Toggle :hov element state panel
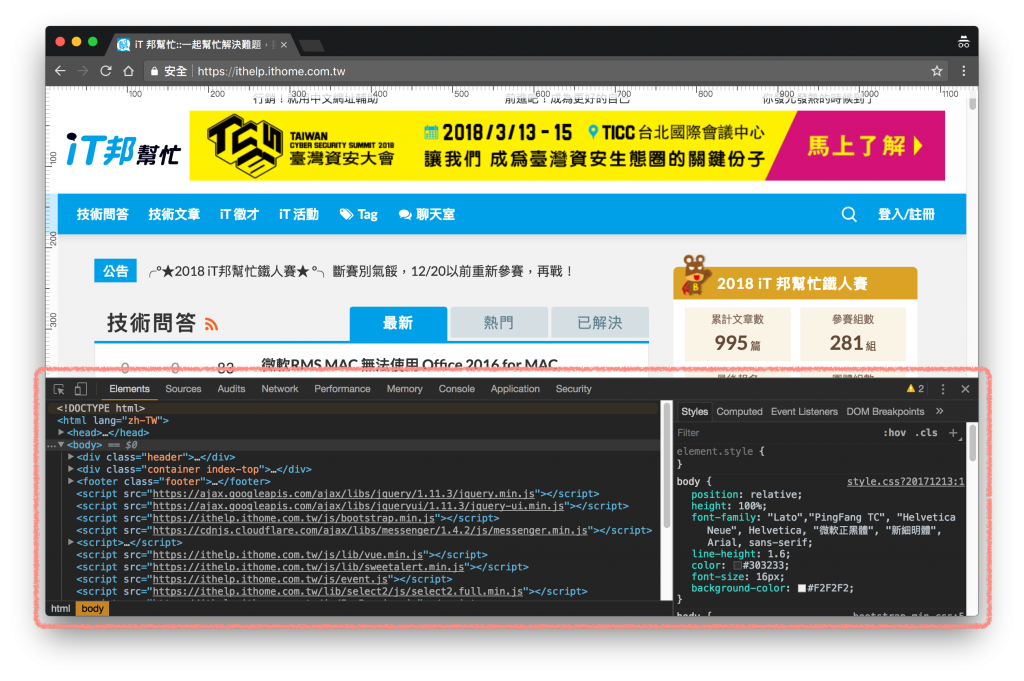This screenshot has height=681, width=1024. [894, 433]
